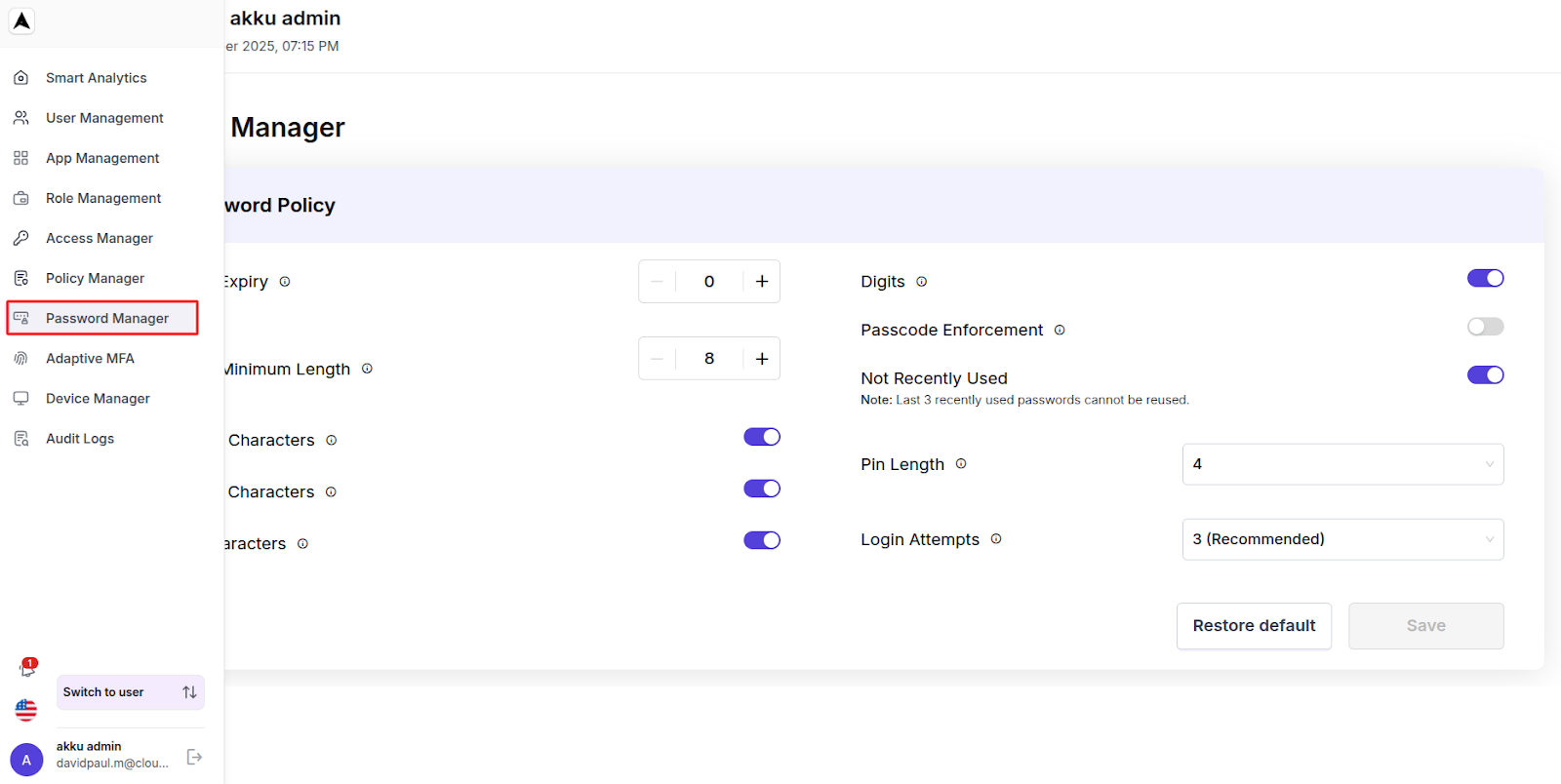Image resolution: width=1561 pixels, height=784 pixels.
Task: Click info icon next to Expiry
Action: 285,282
